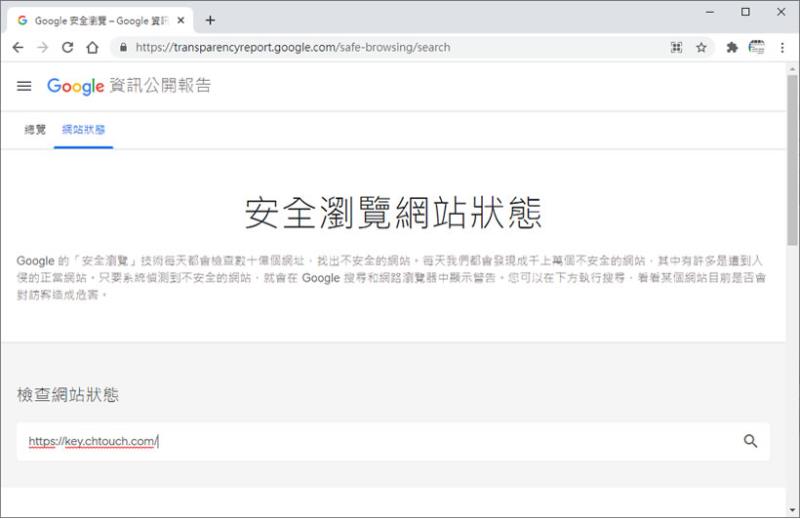Click the Google 資訊公開報告 logo
This screenshot has height=519, width=800.
pos(129,86)
